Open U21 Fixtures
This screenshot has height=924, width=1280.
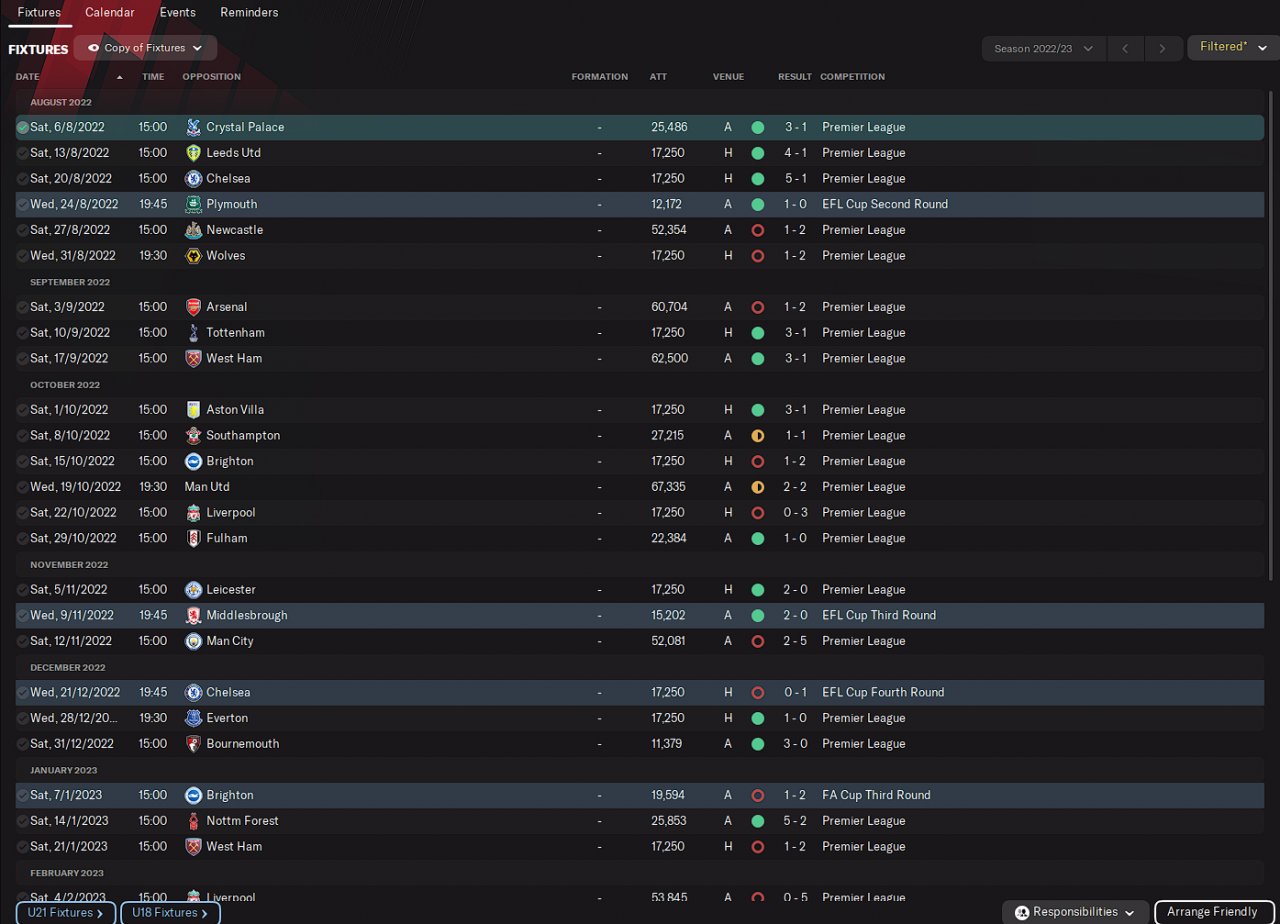point(66,912)
